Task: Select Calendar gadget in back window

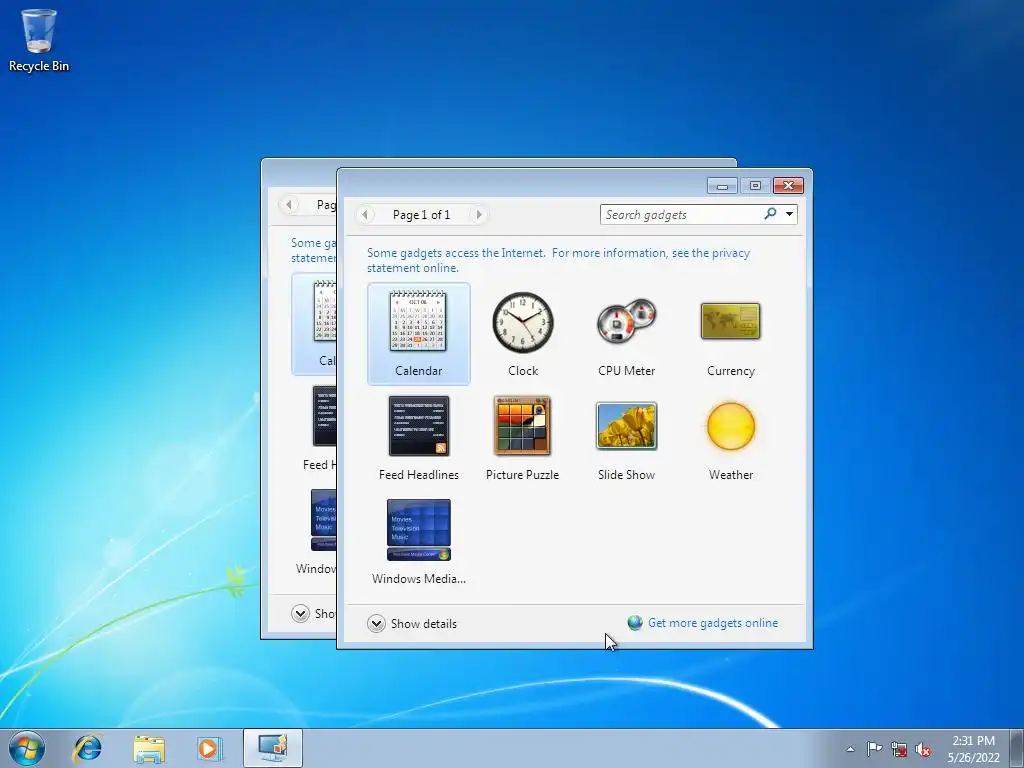Action: [x=314, y=324]
